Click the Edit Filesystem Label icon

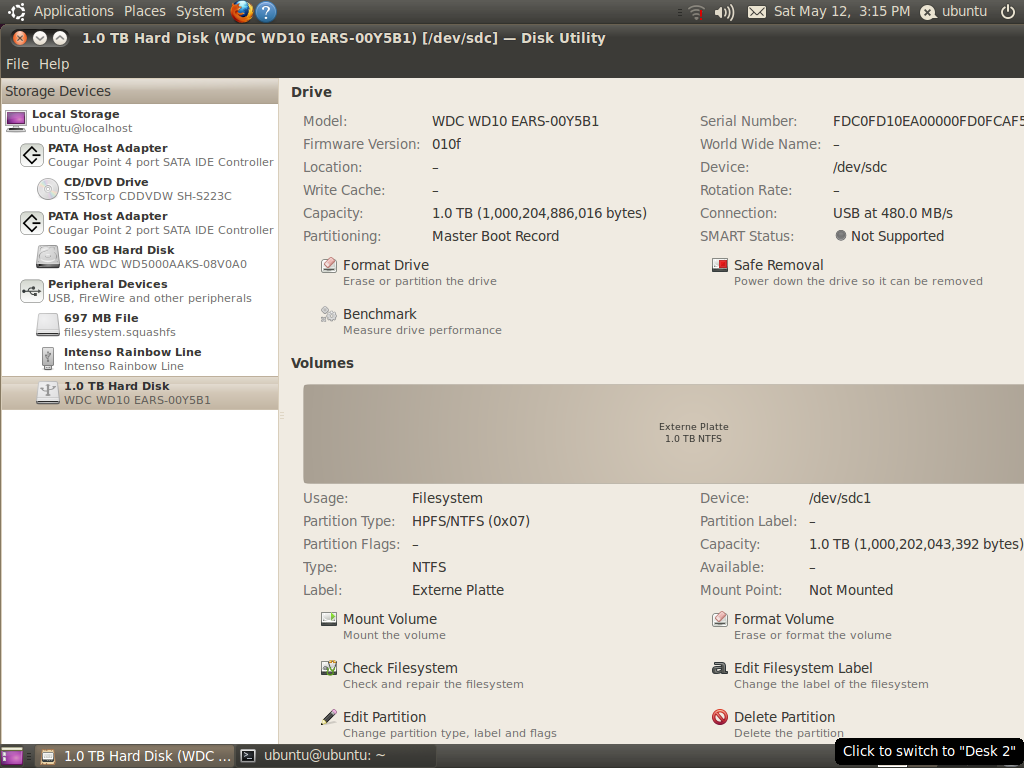[x=720, y=668]
